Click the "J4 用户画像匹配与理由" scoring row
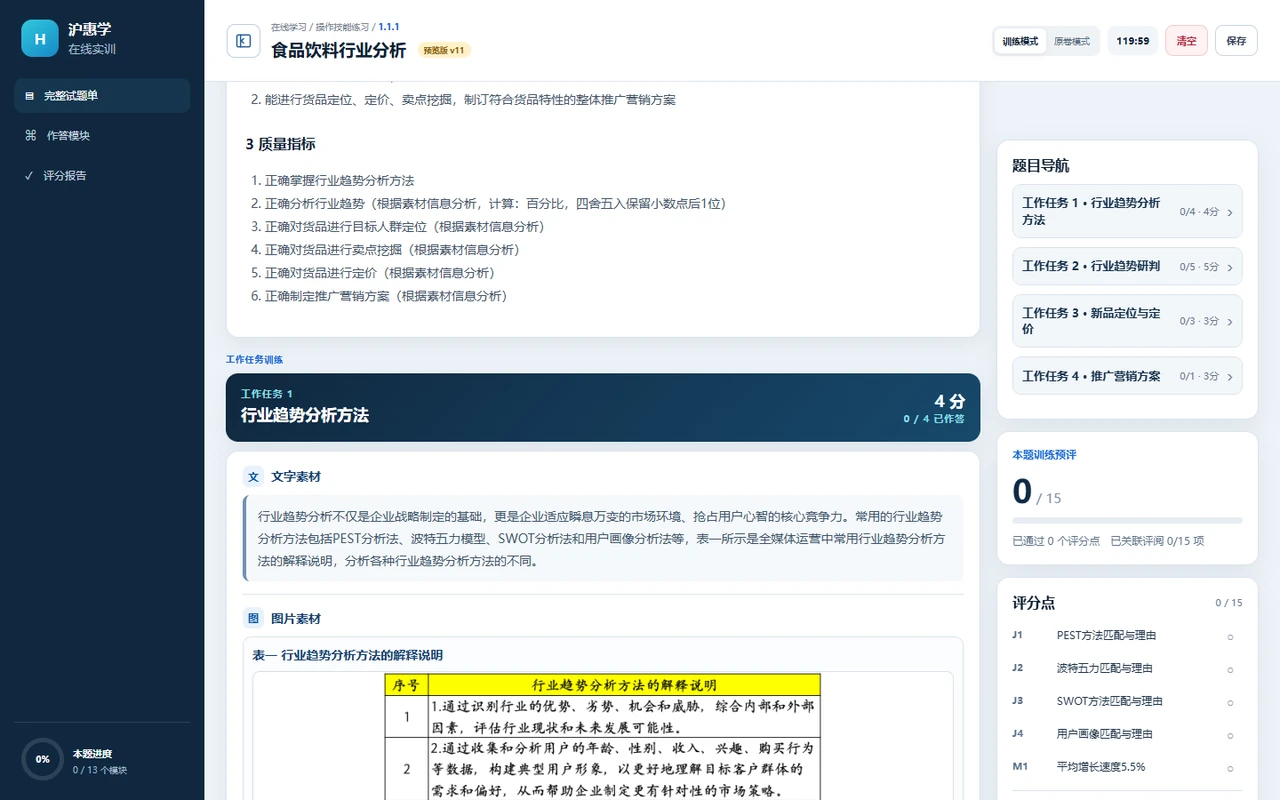This screenshot has height=800, width=1280. [1127, 734]
